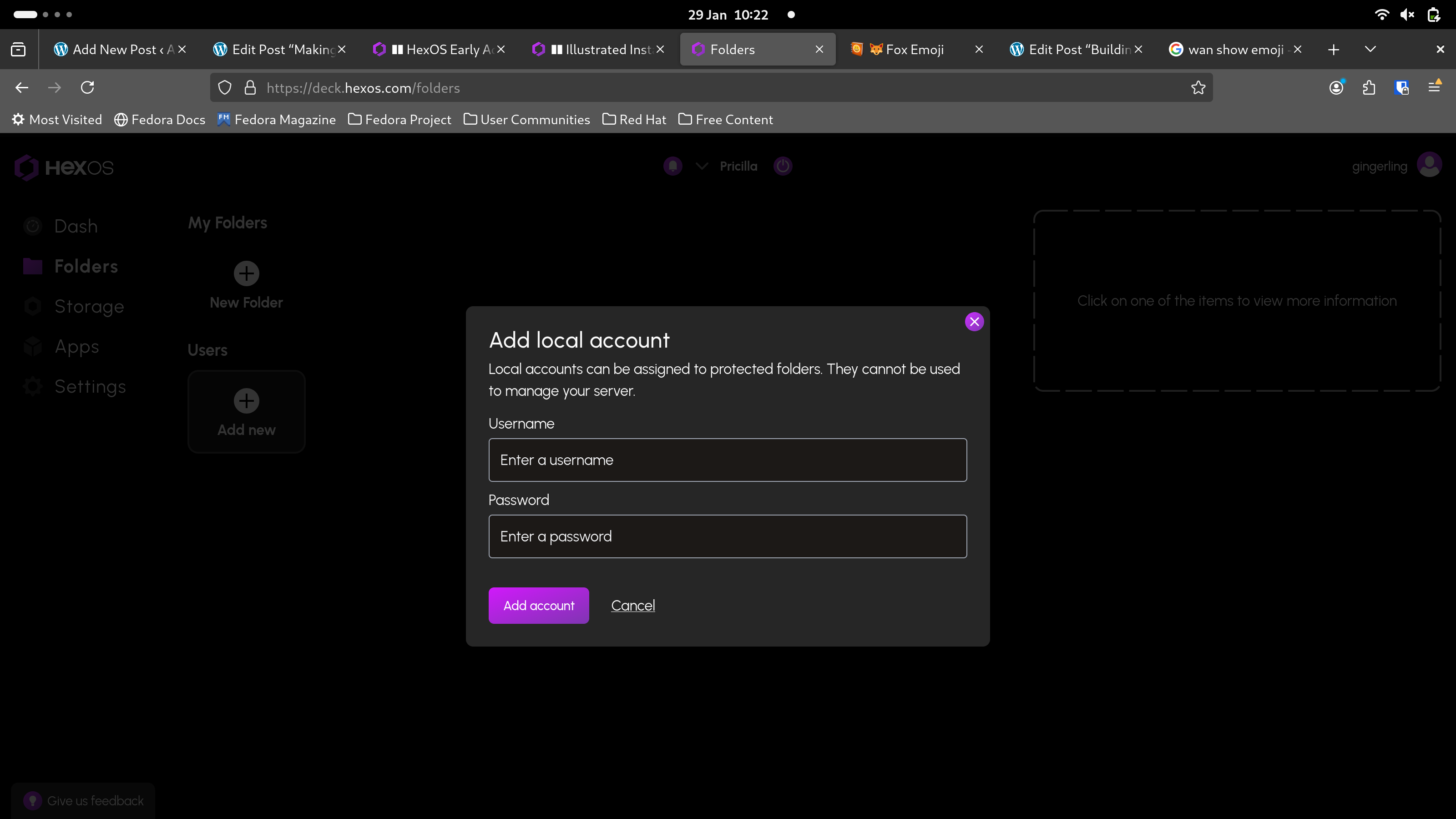
Task: Open the gingerling user avatar
Action: pos(1430,165)
